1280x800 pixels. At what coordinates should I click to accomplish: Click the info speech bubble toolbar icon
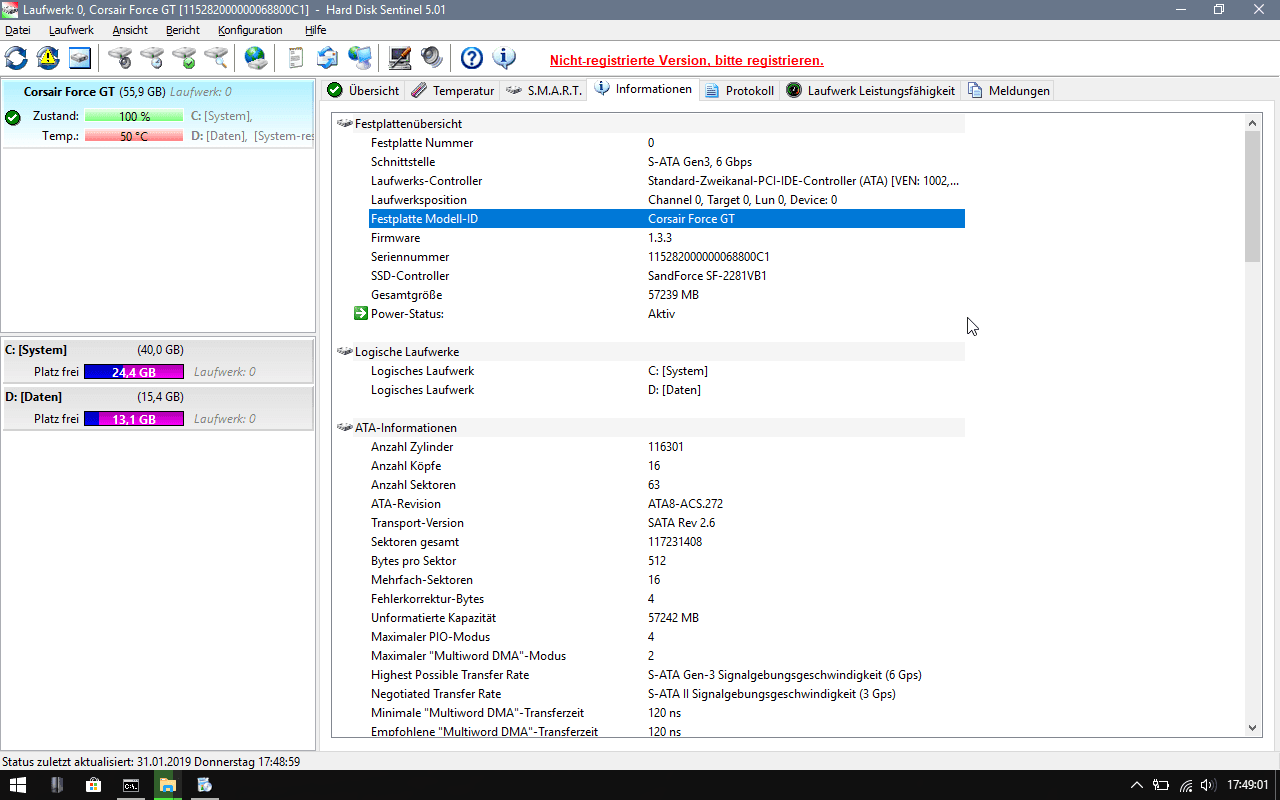click(x=504, y=58)
